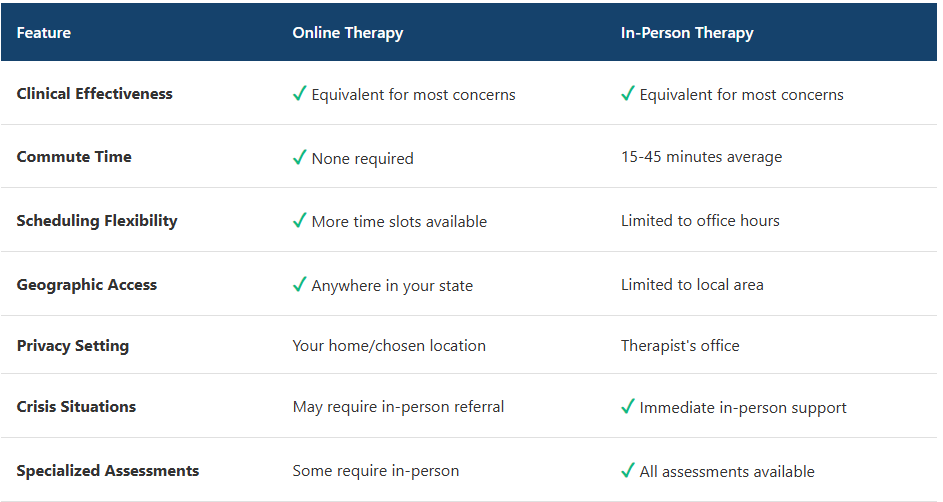Screen dimensions: 943x502
Task: Select the Commute Time row label
Action: click(74, 156)
